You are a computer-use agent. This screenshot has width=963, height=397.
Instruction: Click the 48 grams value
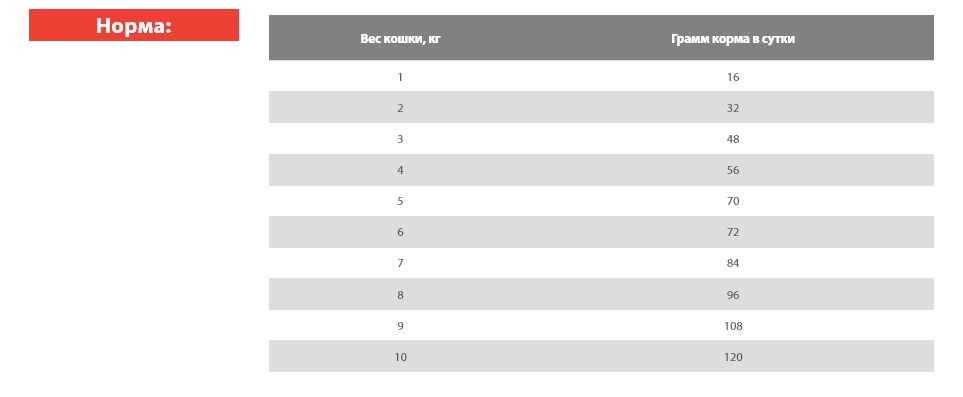733,139
